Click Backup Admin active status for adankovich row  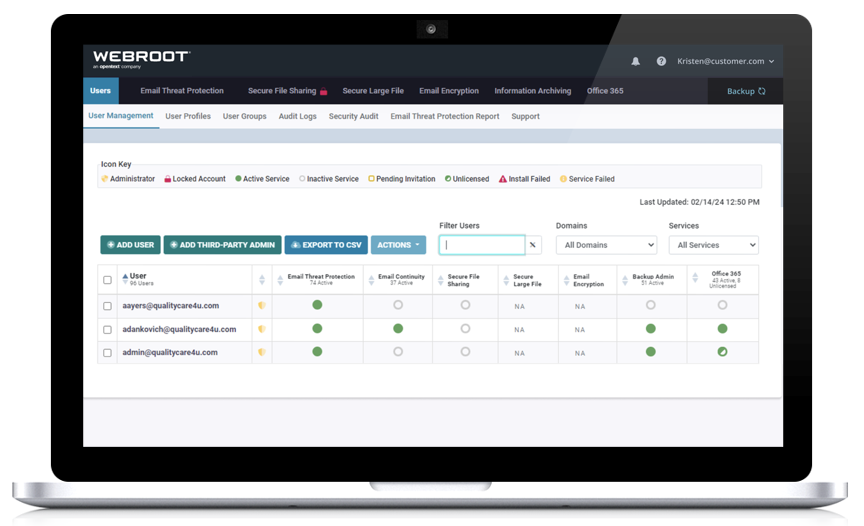pos(651,328)
